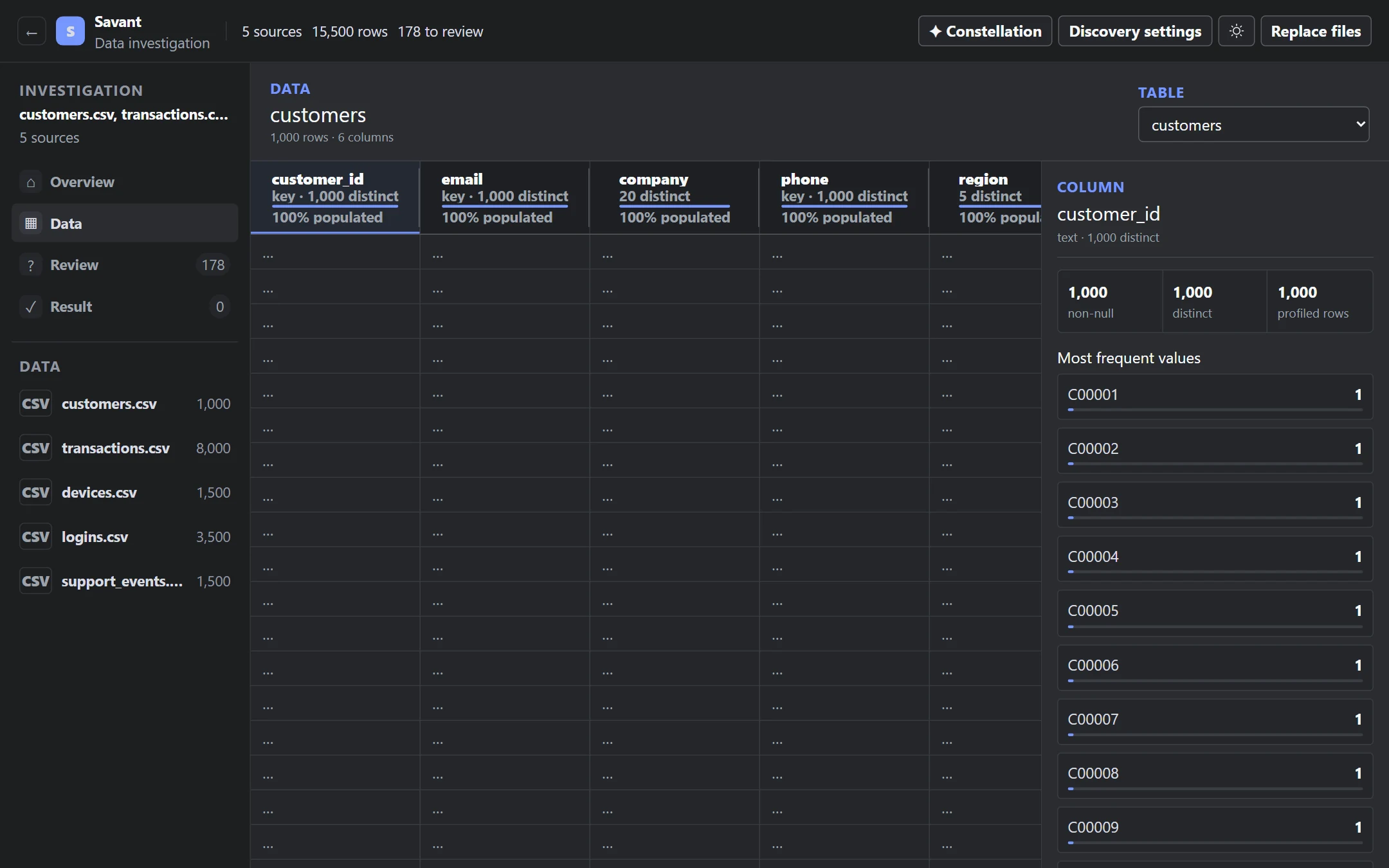Select the email column header

pyautogui.click(x=505, y=197)
